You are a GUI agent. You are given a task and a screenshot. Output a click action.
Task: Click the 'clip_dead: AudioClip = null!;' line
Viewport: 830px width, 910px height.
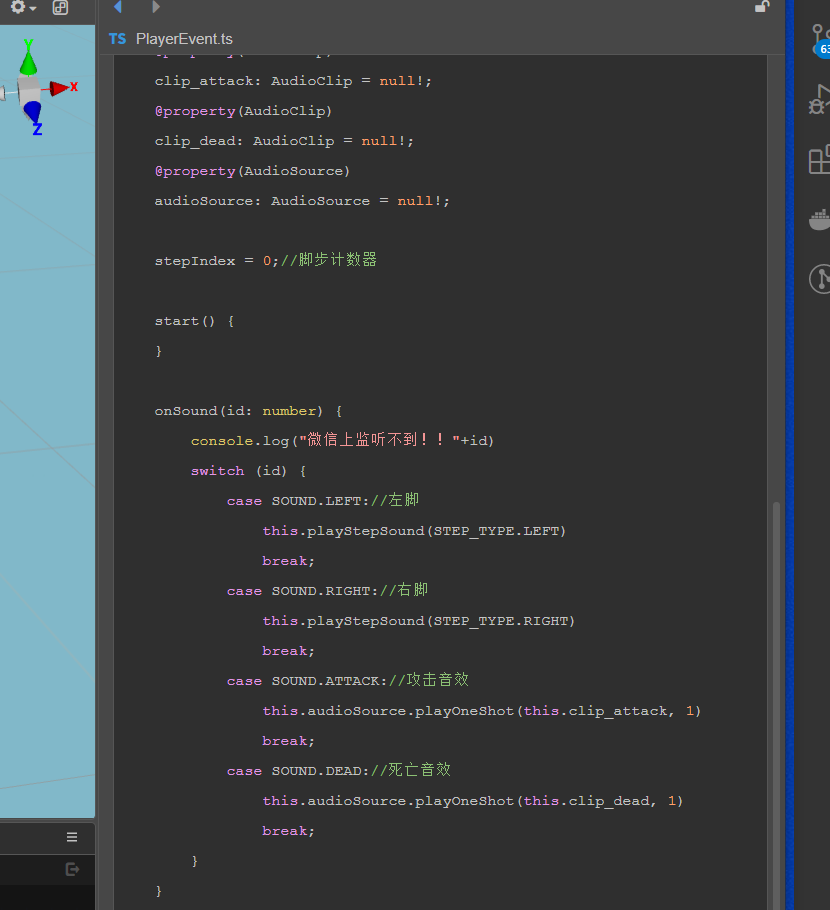pos(284,141)
